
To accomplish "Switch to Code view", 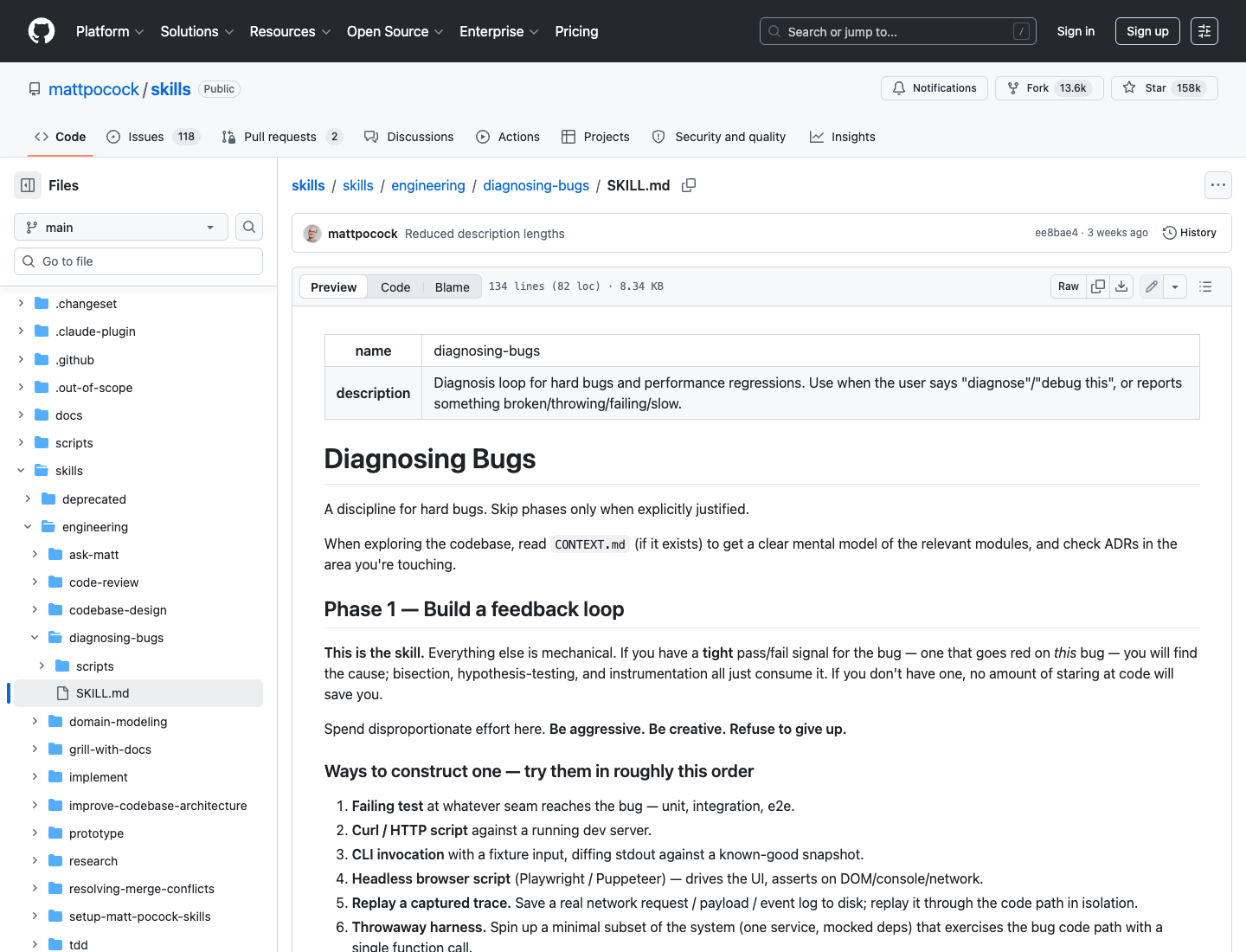I will [x=395, y=287].
